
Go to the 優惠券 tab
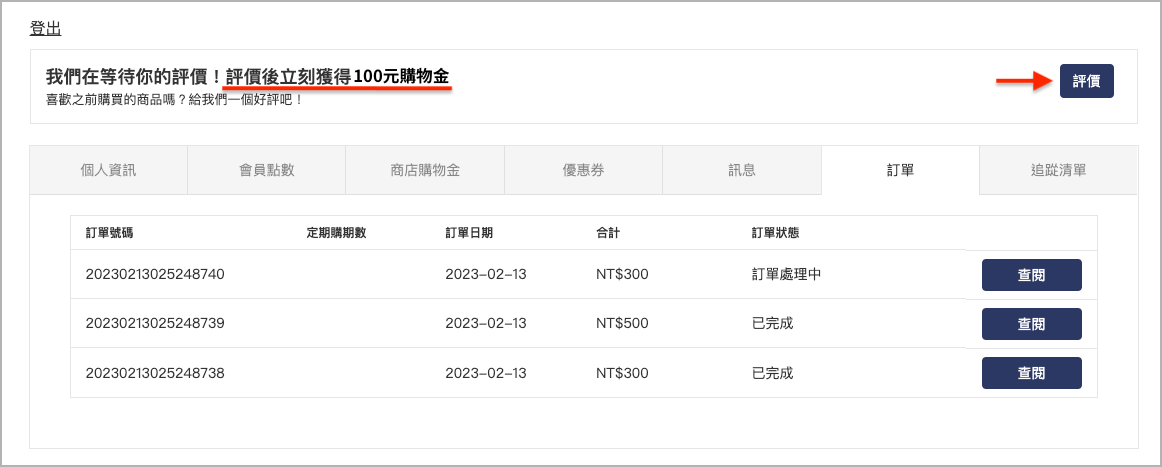click(x=583, y=170)
